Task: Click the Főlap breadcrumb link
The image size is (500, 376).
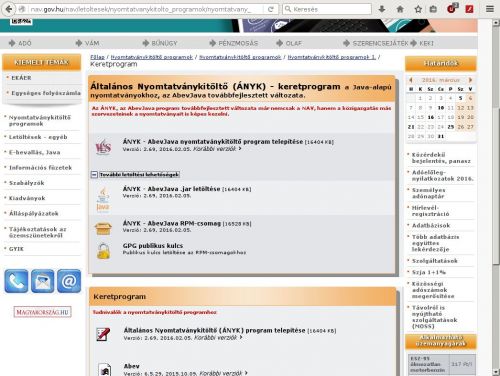Action: point(97,57)
